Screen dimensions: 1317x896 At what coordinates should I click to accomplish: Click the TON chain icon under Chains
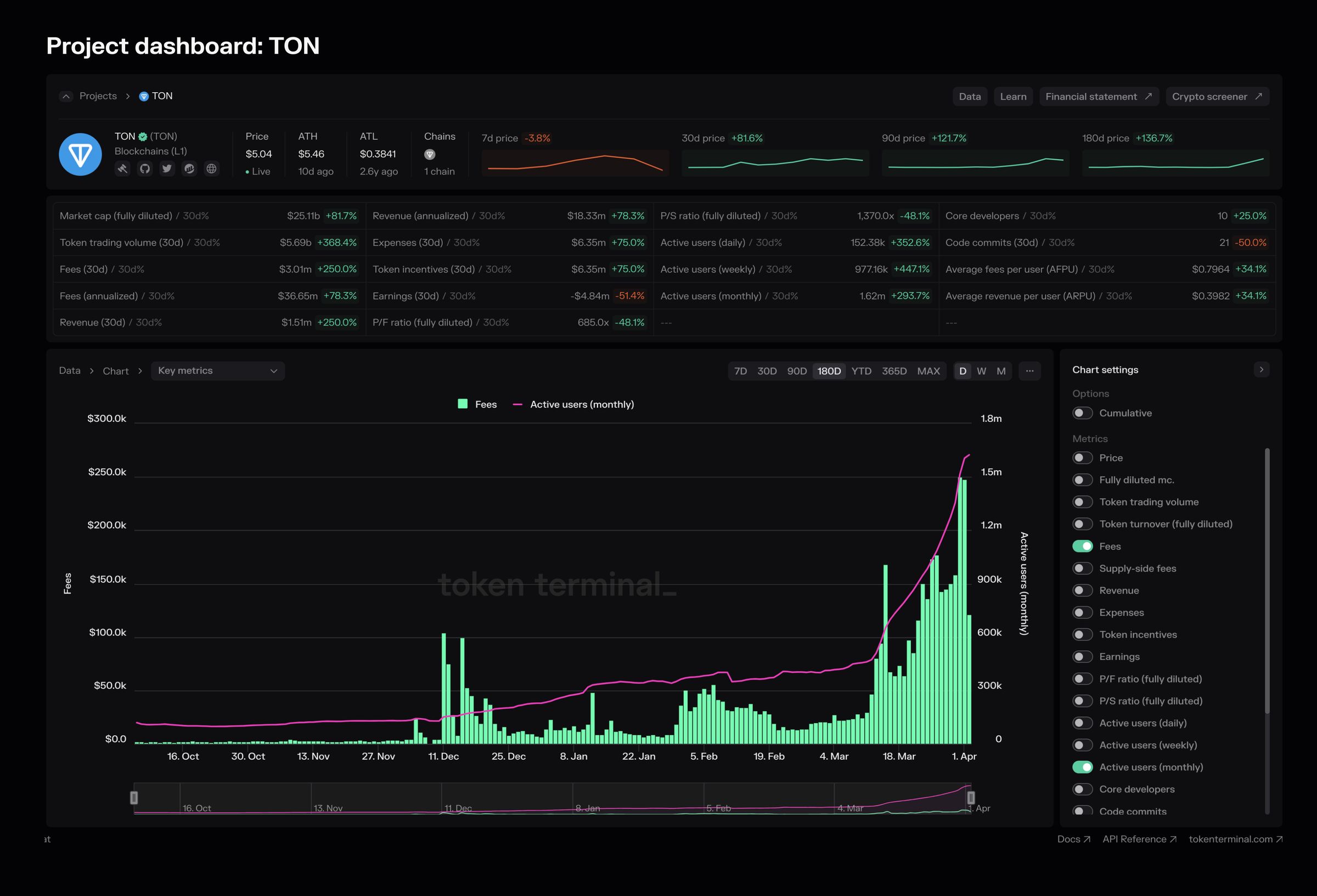pyautogui.click(x=430, y=154)
